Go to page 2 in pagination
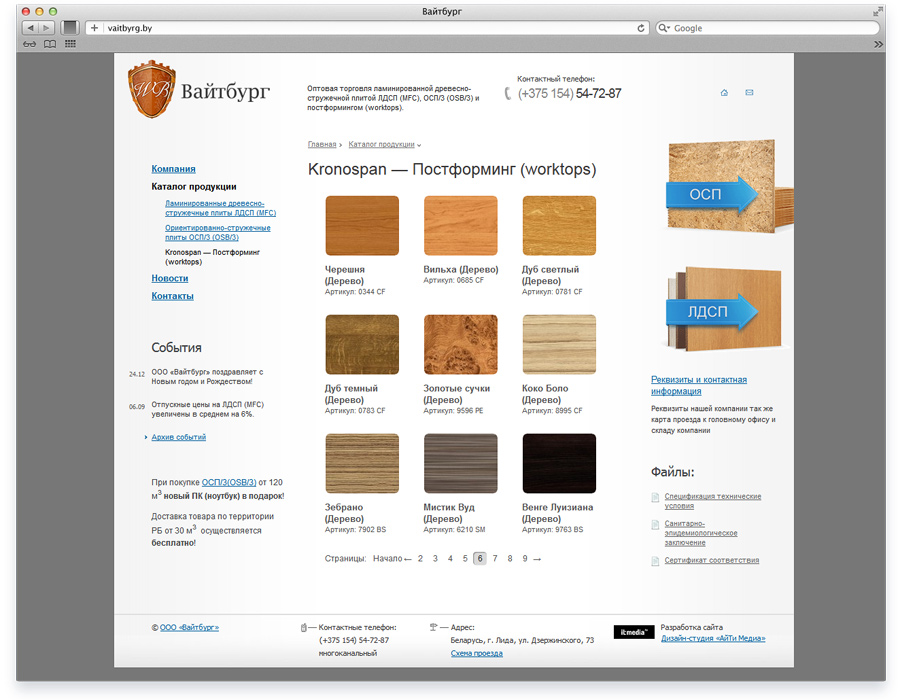900x700 pixels. point(420,558)
